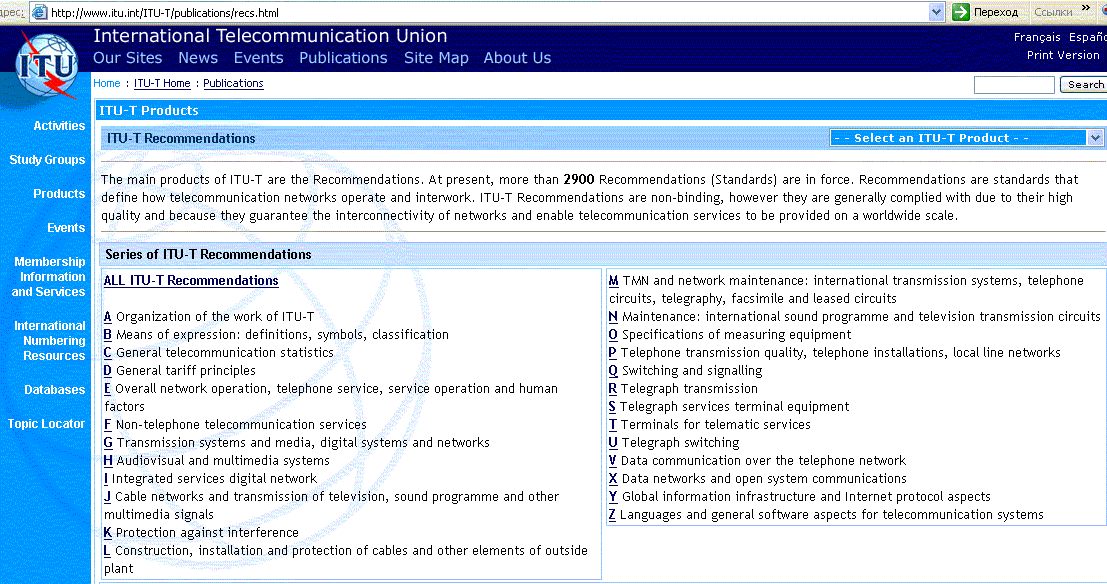Screen dimensions: 1107x584
Task: Open series Y Global information infrastructure
Action: (x=613, y=496)
